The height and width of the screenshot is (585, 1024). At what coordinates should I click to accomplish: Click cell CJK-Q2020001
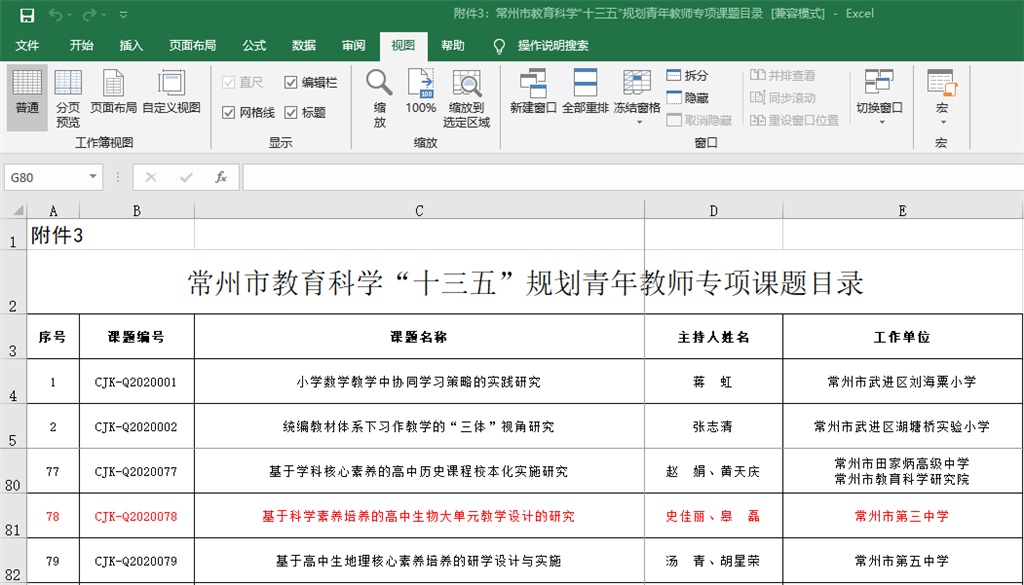(x=136, y=382)
